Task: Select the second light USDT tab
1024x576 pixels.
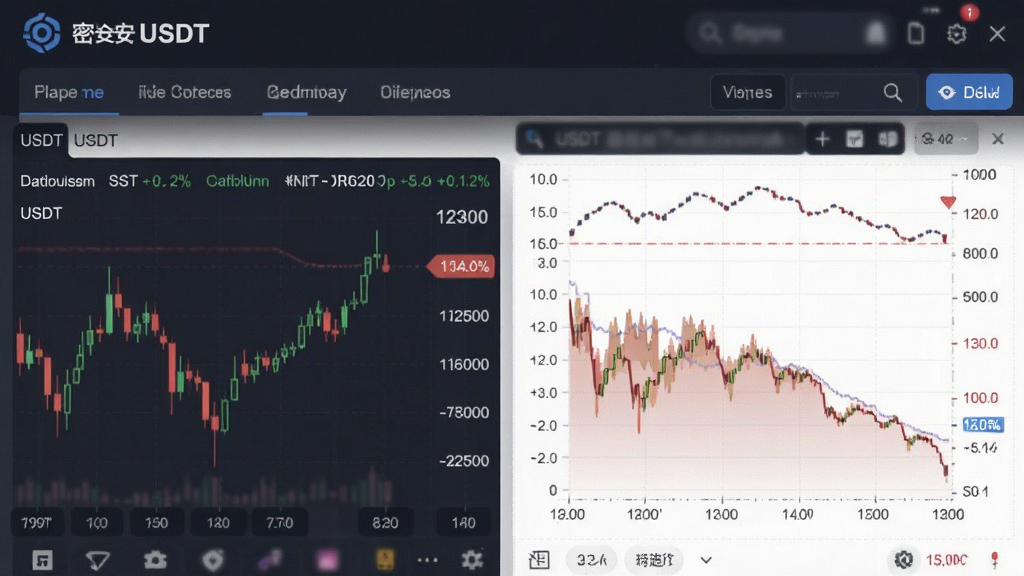Action: click(x=95, y=140)
